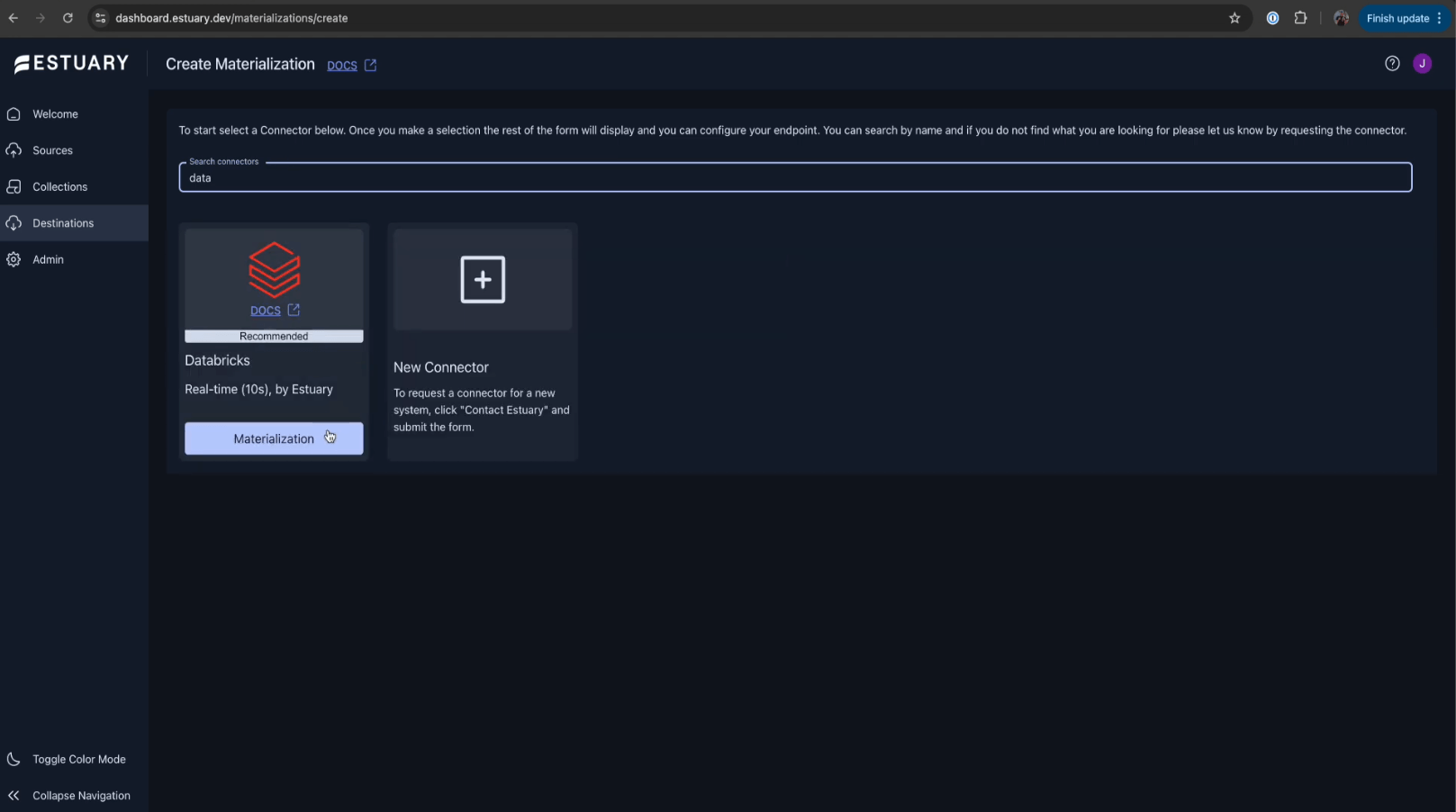Go to Sources in sidebar
Screen dimensions: 1456x812
point(74,150)
